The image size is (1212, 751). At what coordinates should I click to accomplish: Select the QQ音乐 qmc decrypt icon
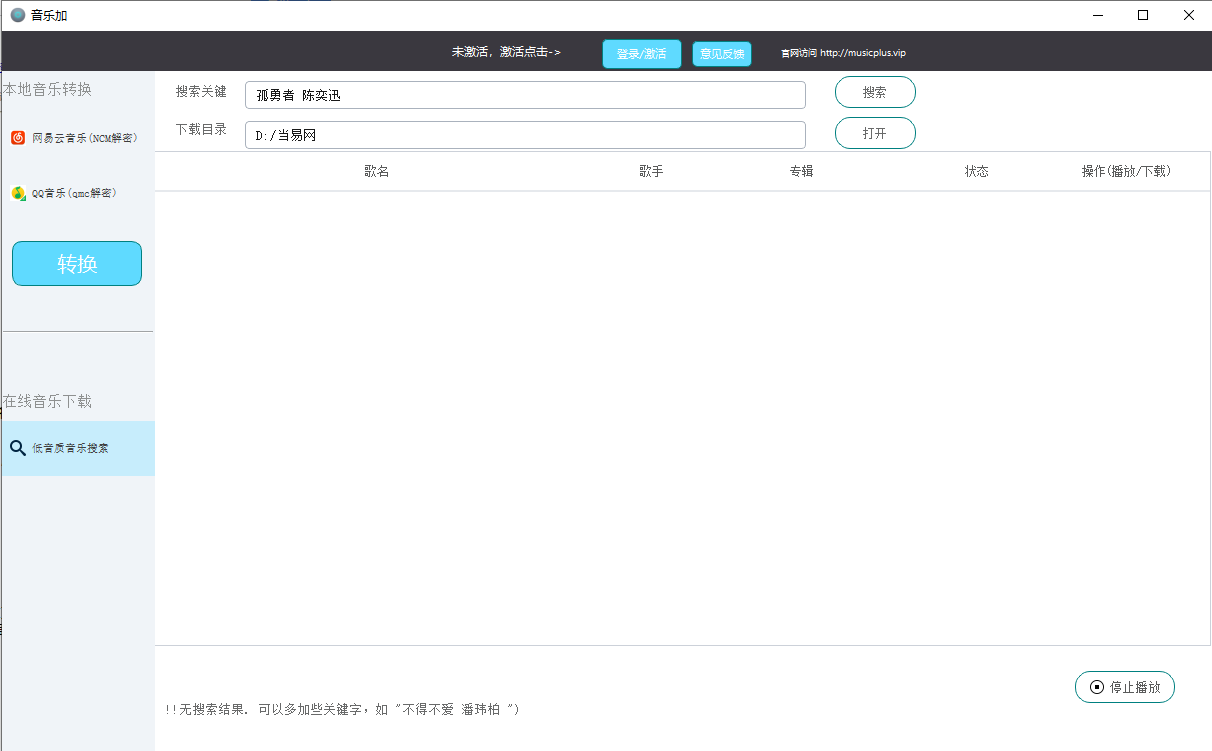[x=17, y=192]
